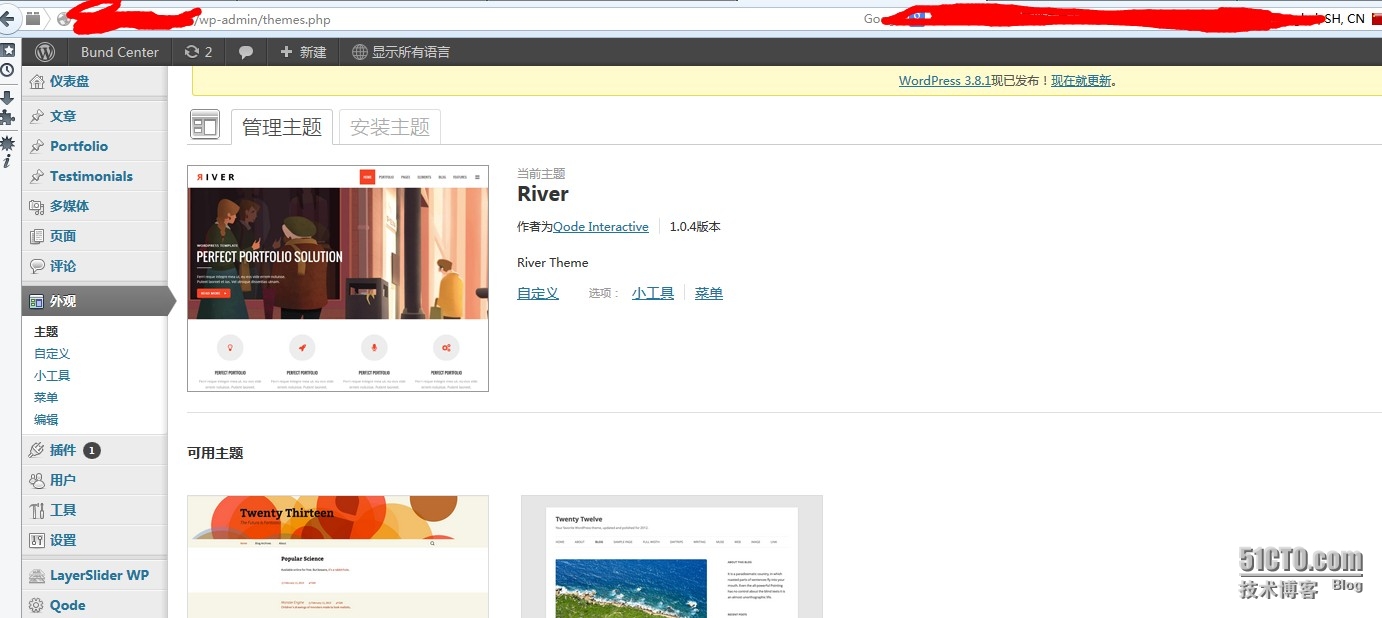1382x618 pixels.
Task: Click the download arrow icon in browser strip
Action: 8,97
